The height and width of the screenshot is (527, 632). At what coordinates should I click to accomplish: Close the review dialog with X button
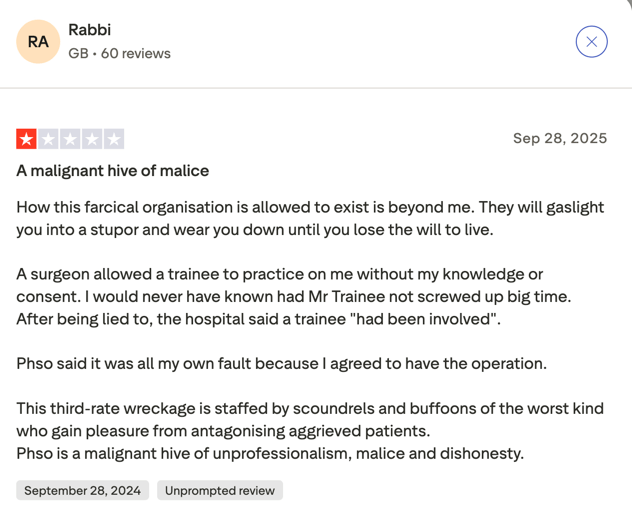point(591,41)
